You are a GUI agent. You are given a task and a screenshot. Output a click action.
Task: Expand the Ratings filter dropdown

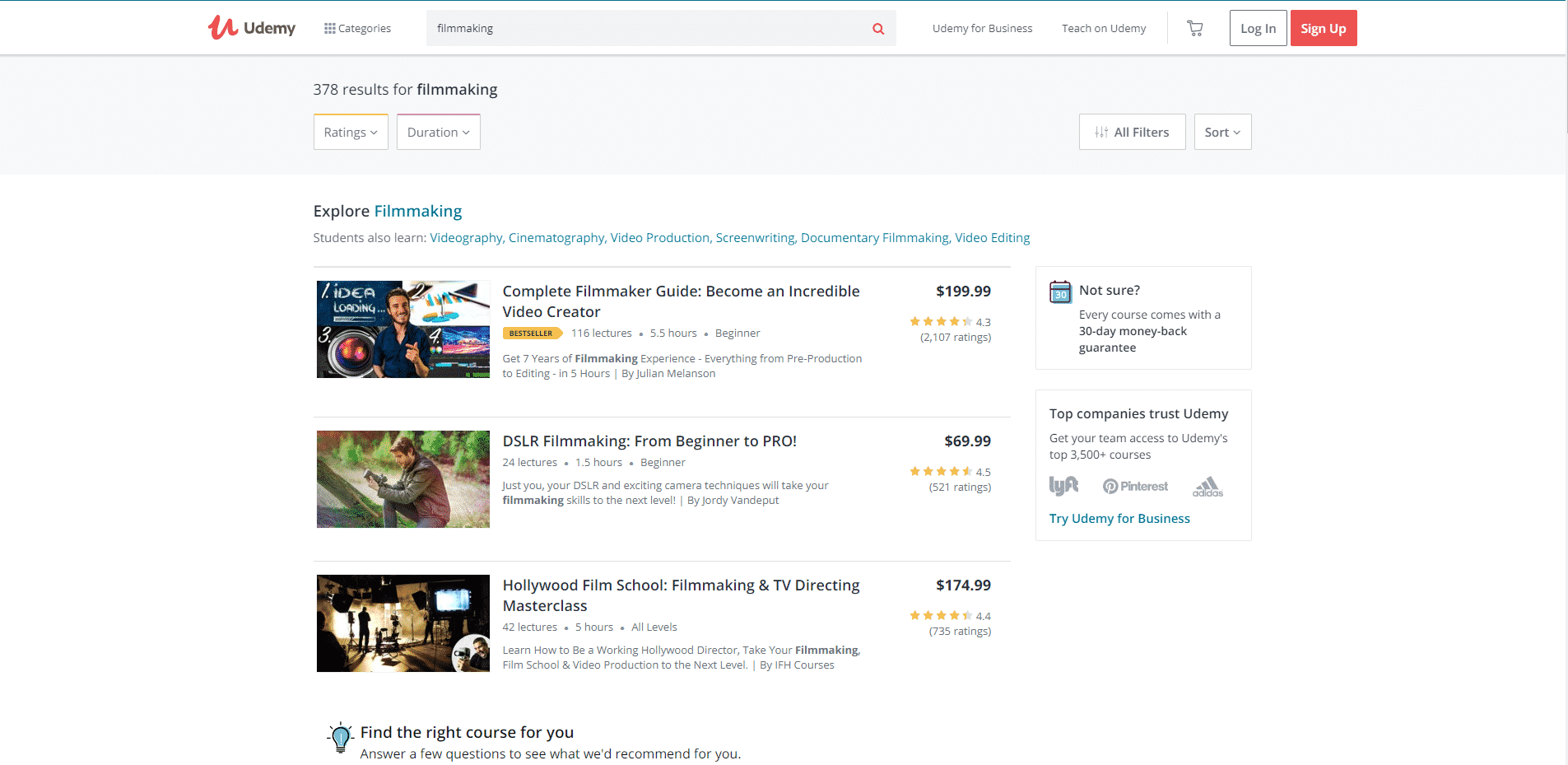click(351, 132)
